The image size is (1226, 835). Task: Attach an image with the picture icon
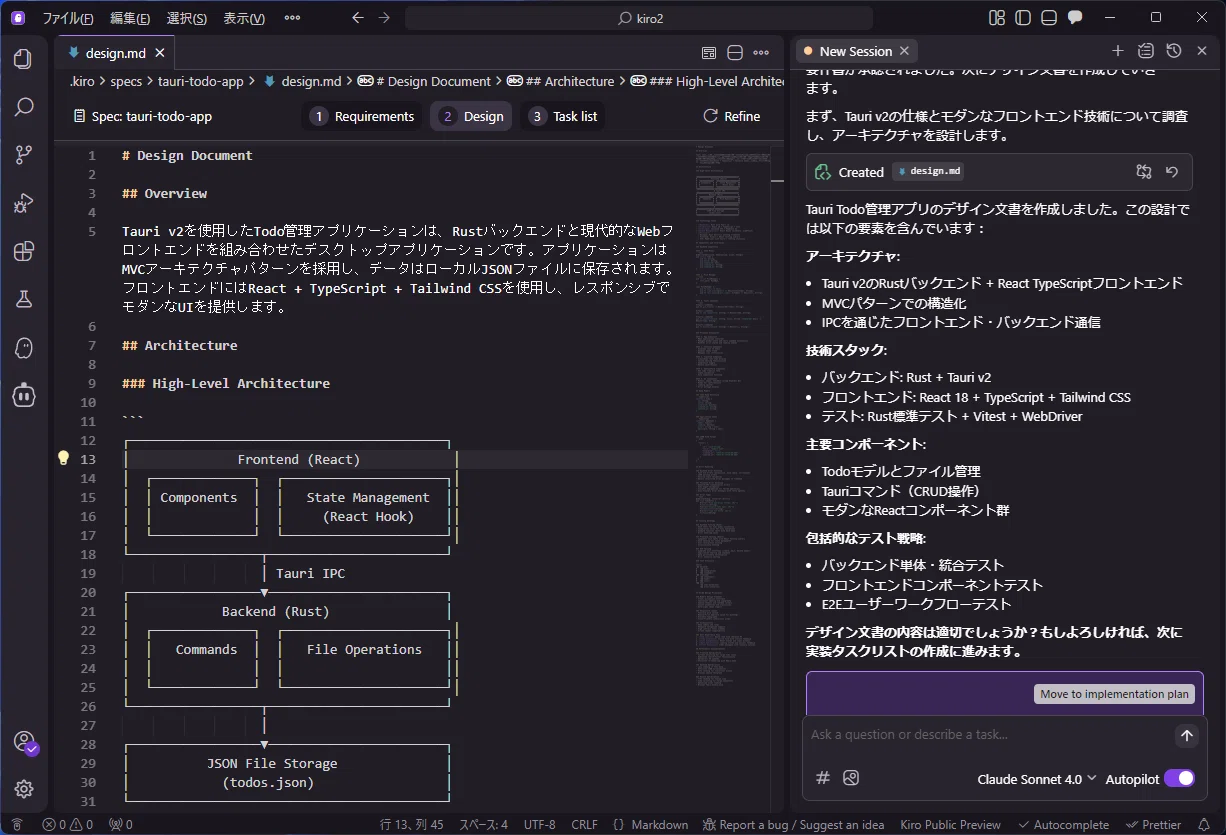[x=851, y=778]
